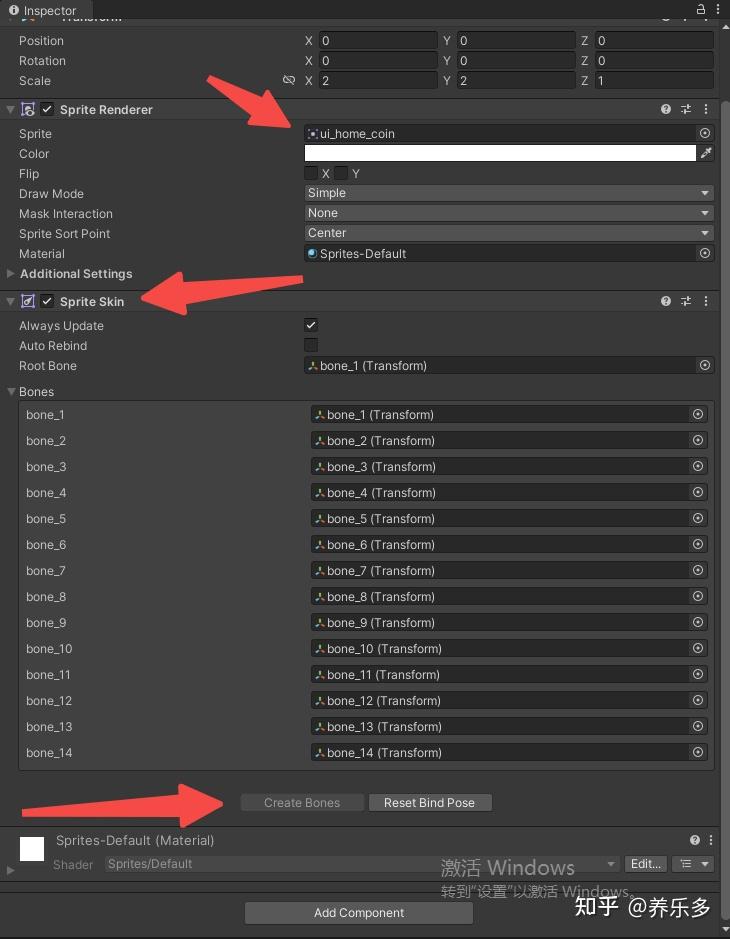Click the Rotation Z input field

pyautogui.click(x=653, y=60)
